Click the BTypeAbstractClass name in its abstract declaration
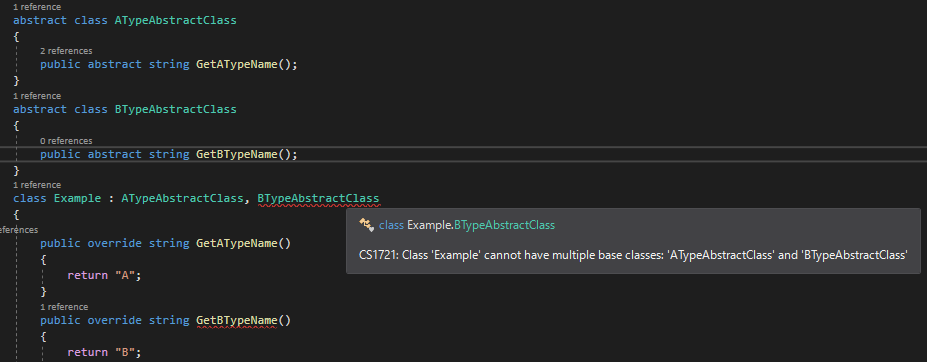The image size is (927, 362). 176,109
